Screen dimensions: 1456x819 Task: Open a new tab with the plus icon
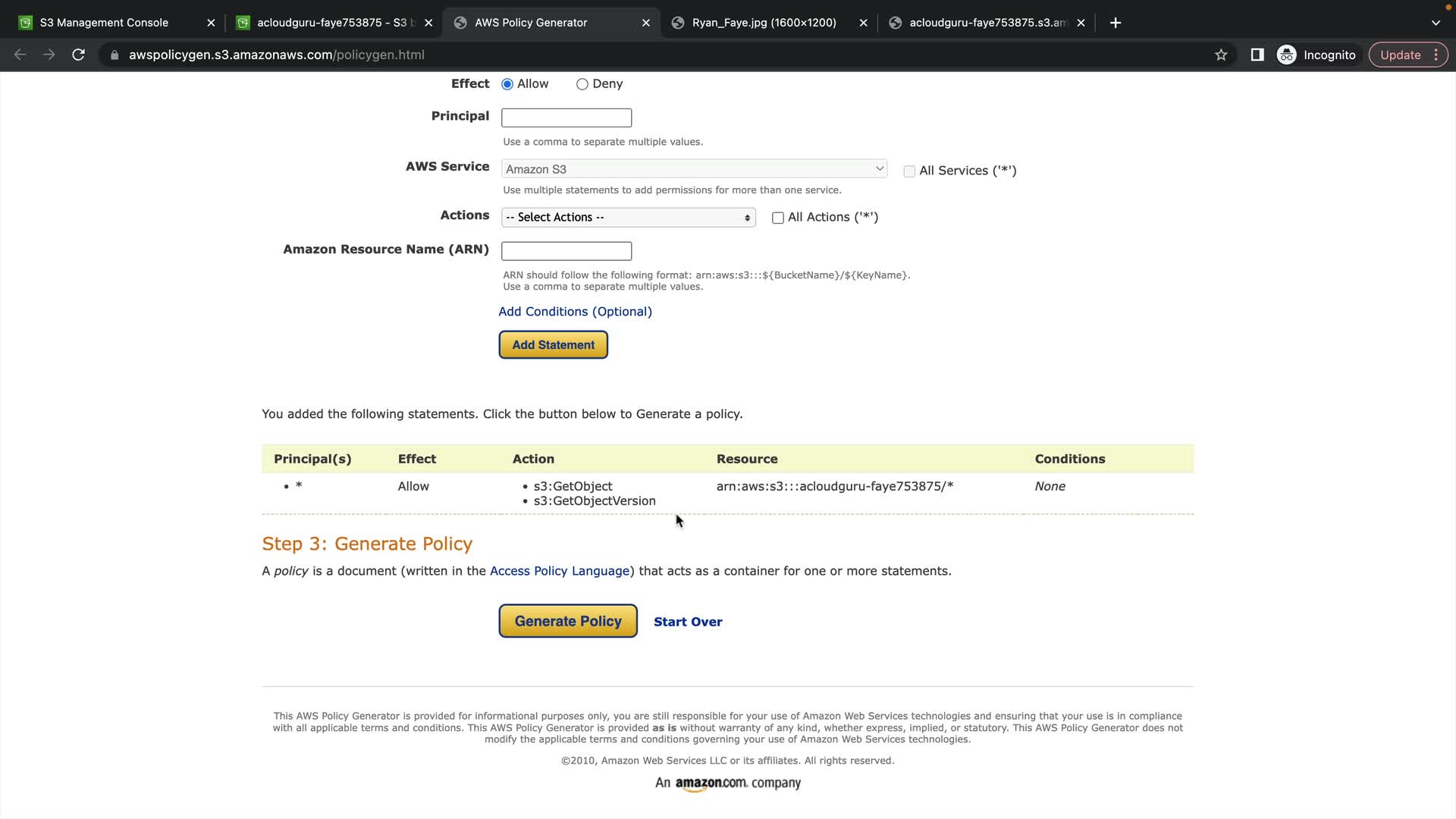coord(1116,23)
